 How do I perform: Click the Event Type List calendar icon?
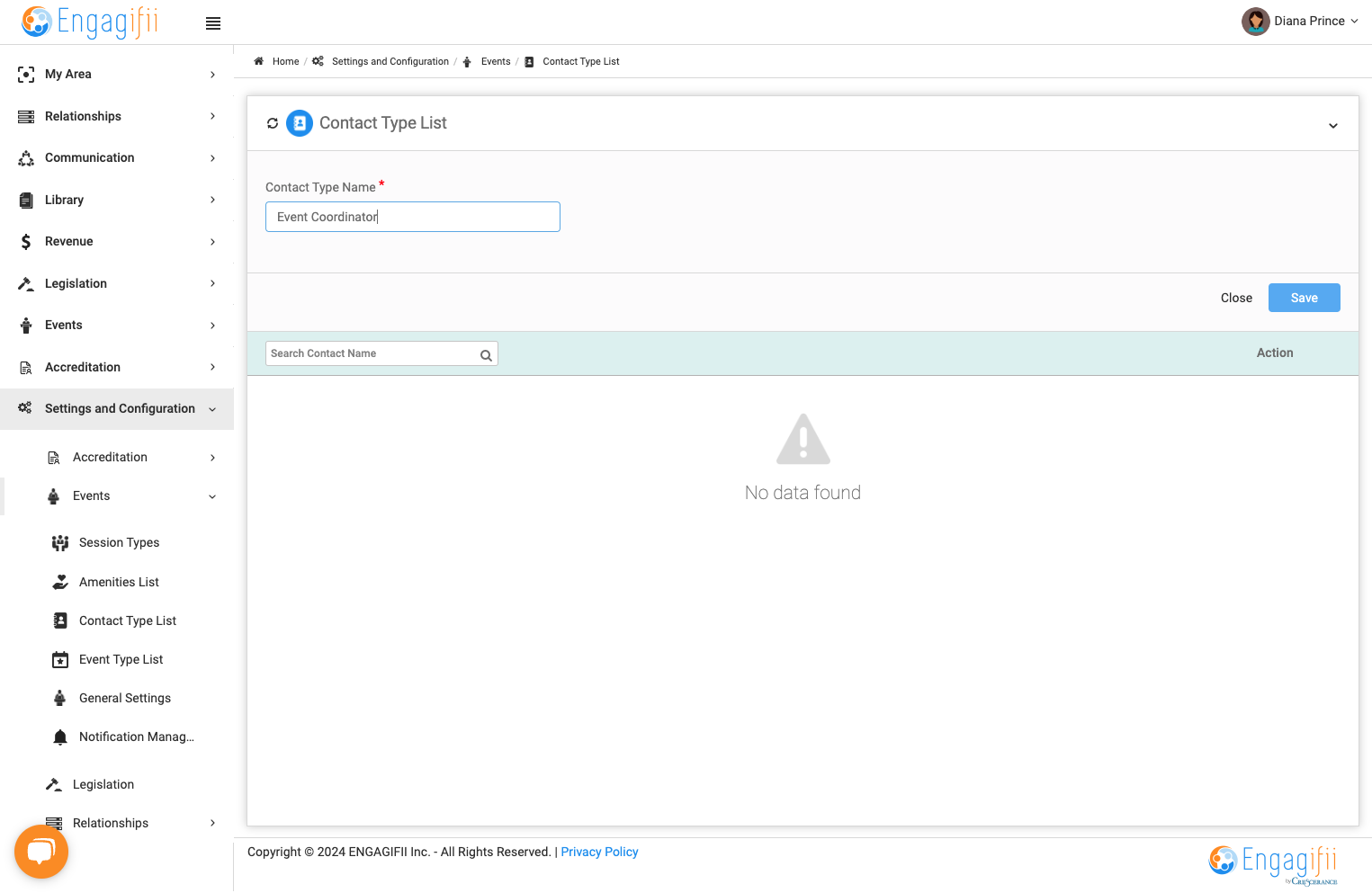(x=60, y=660)
